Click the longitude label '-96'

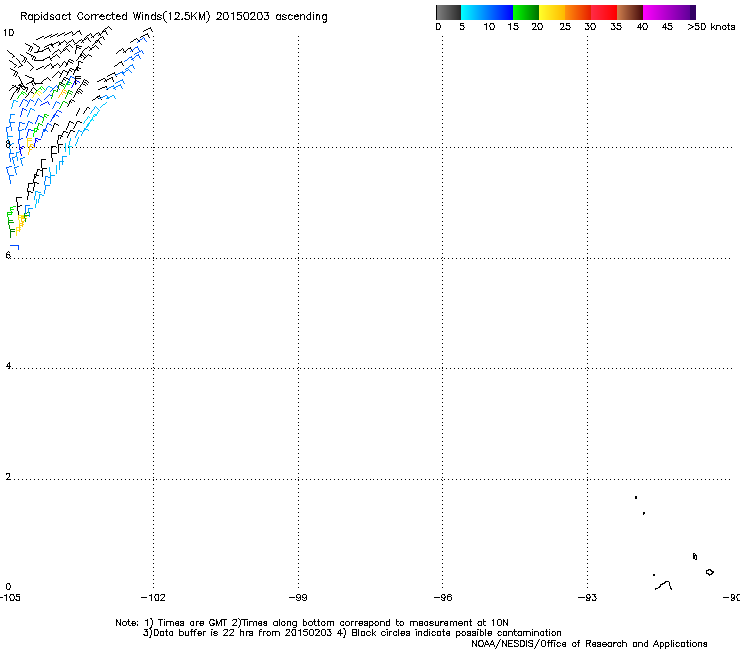pyautogui.click(x=443, y=598)
